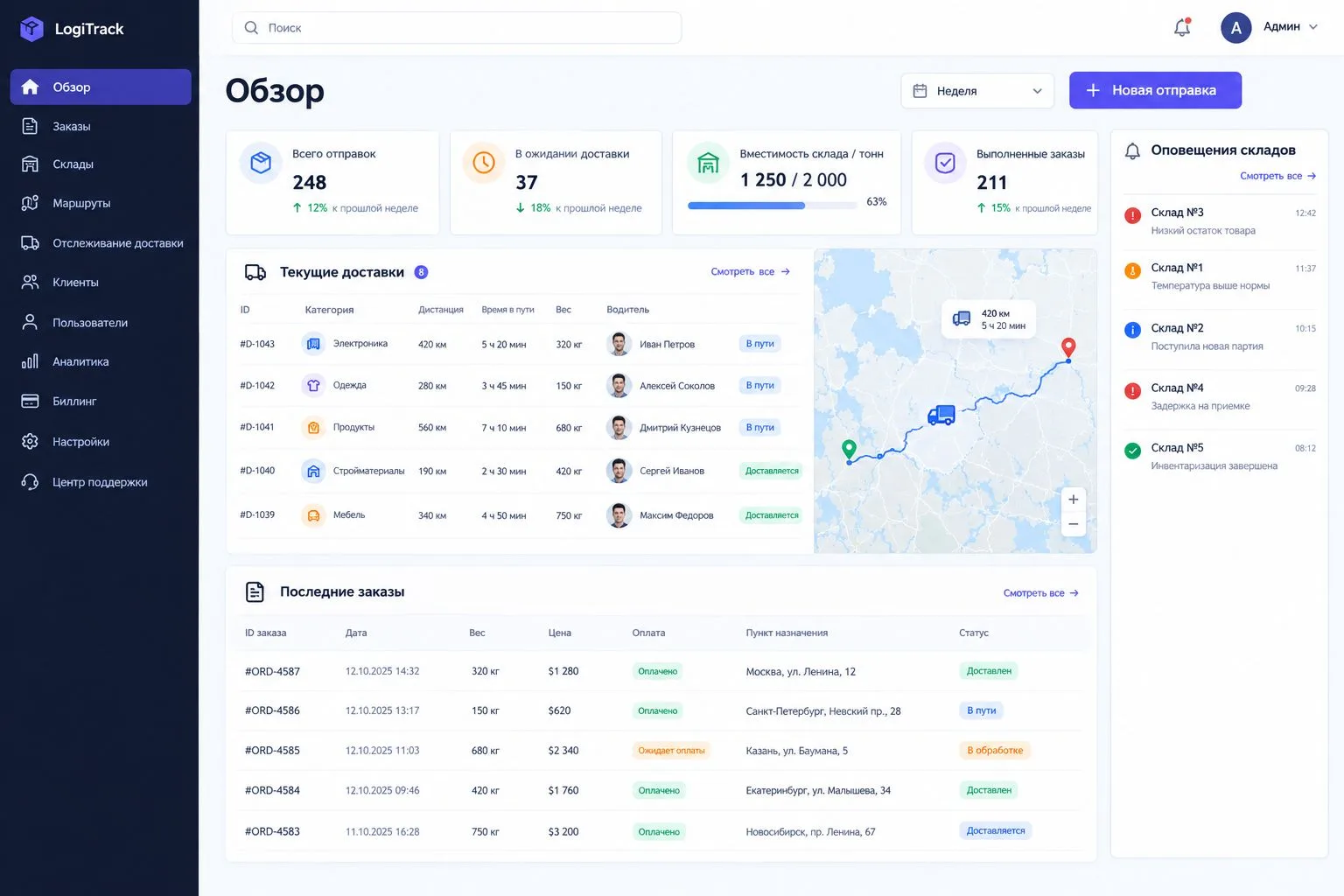Click destination Новосибирск, пр. Ленина, 67

coord(810,832)
